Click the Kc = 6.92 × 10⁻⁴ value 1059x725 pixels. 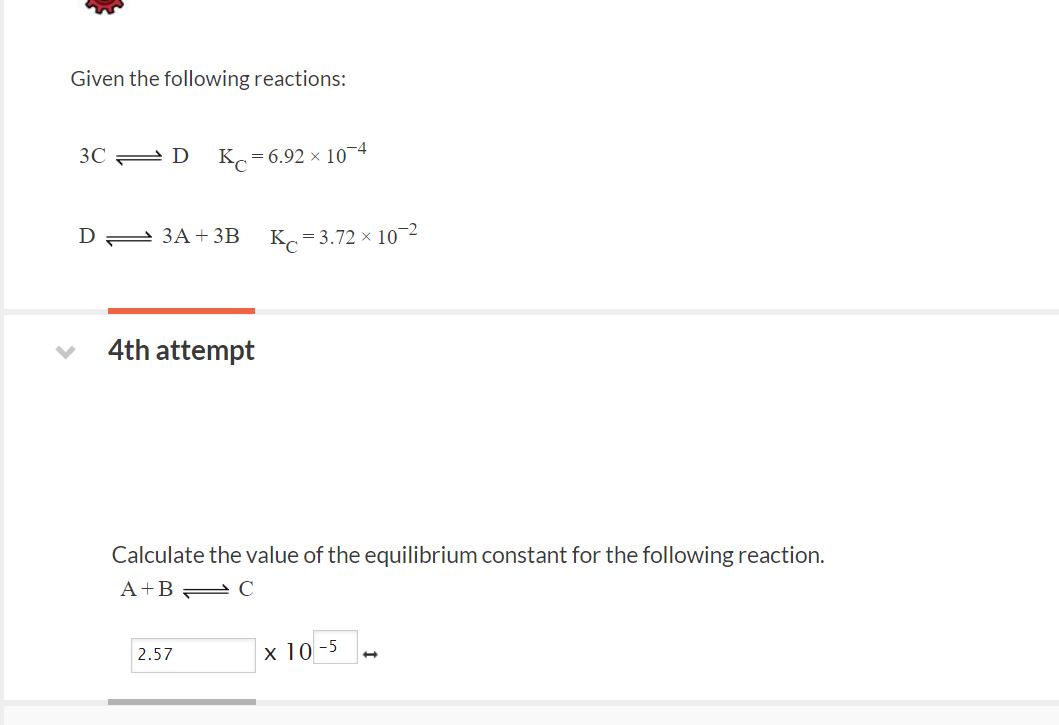291,155
